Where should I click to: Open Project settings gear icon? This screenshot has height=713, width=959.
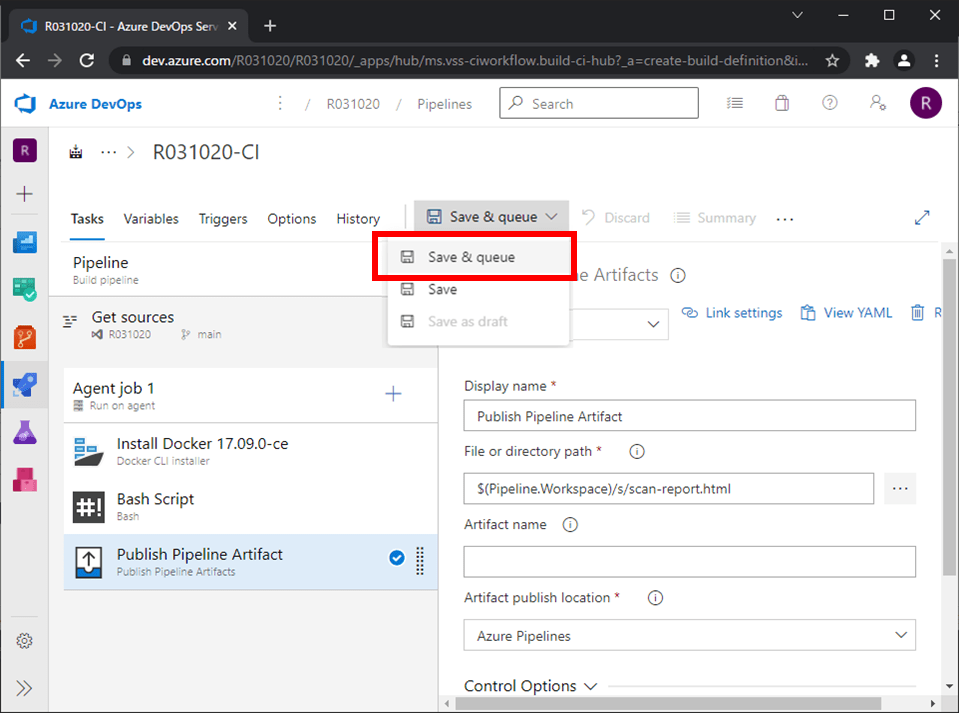24,640
